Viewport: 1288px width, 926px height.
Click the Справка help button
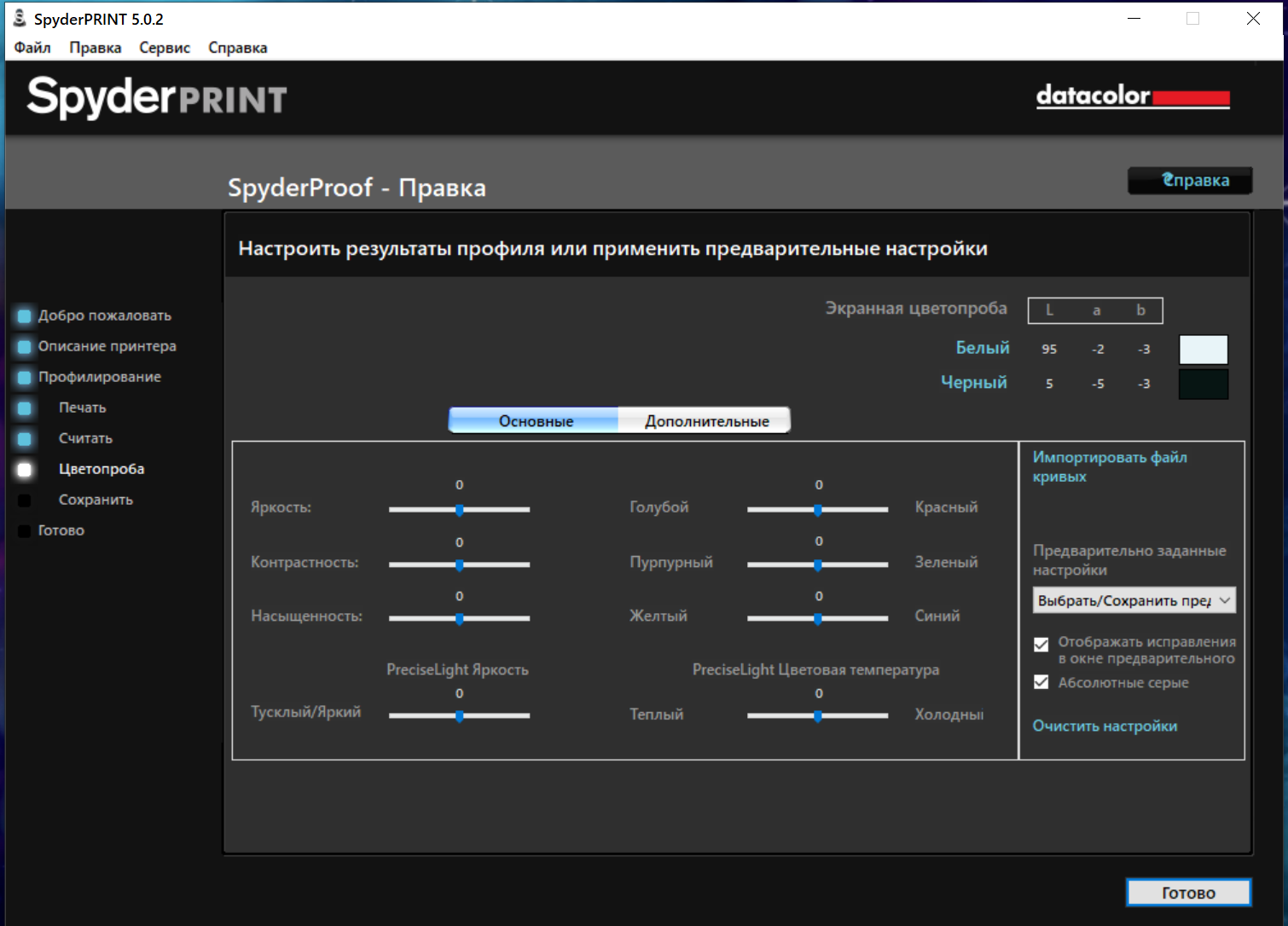click(x=1191, y=180)
